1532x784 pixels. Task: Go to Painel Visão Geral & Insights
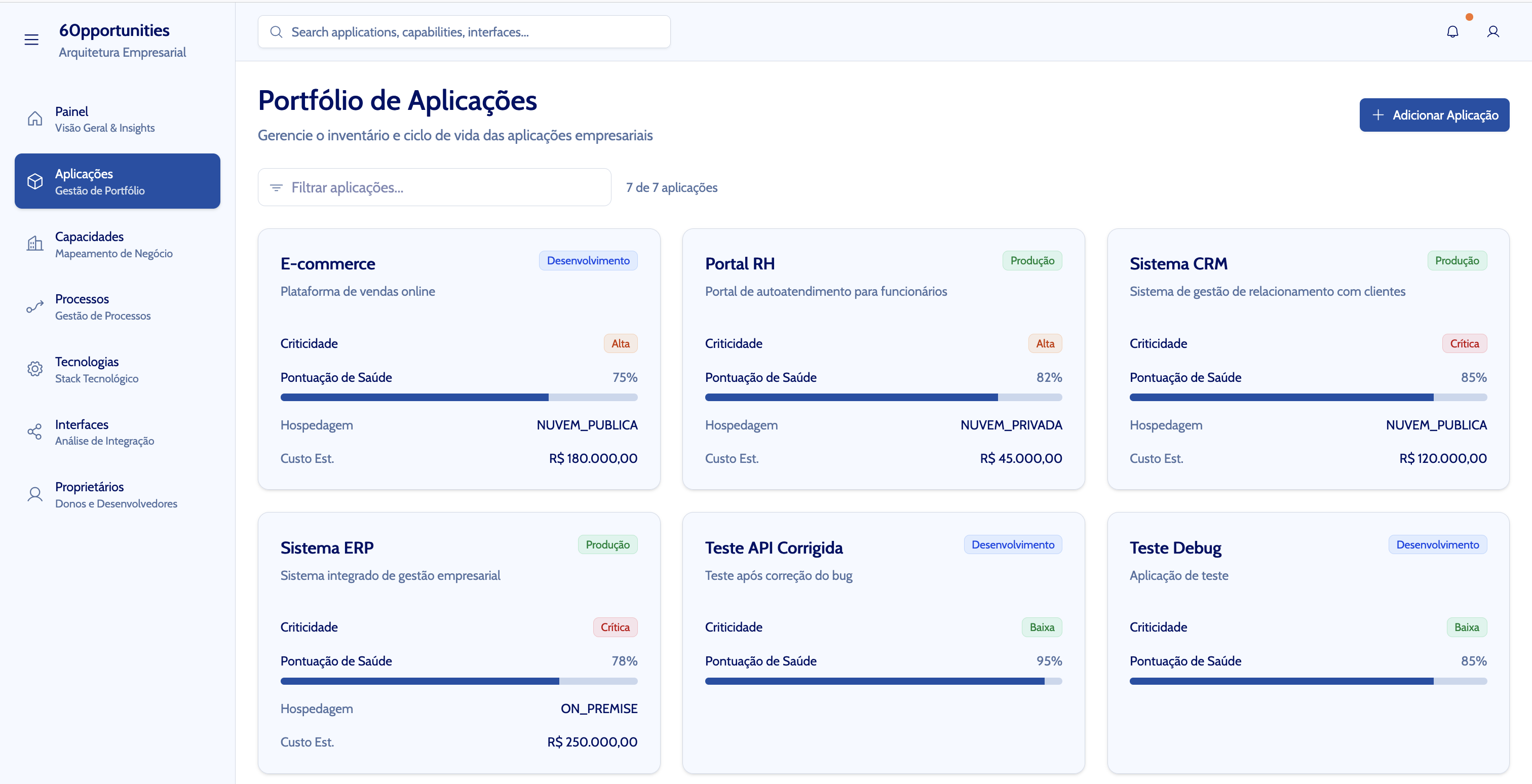[105, 119]
